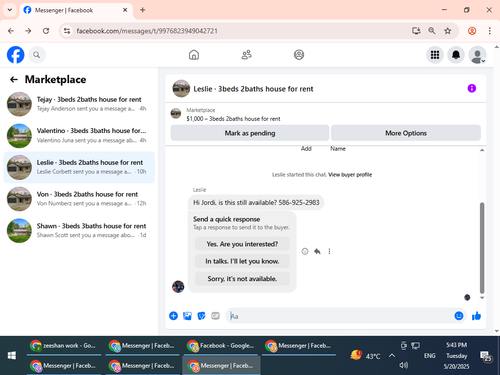500x375 pixels.
Task: Open the account profile avatar menu
Action: tap(477, 55)
